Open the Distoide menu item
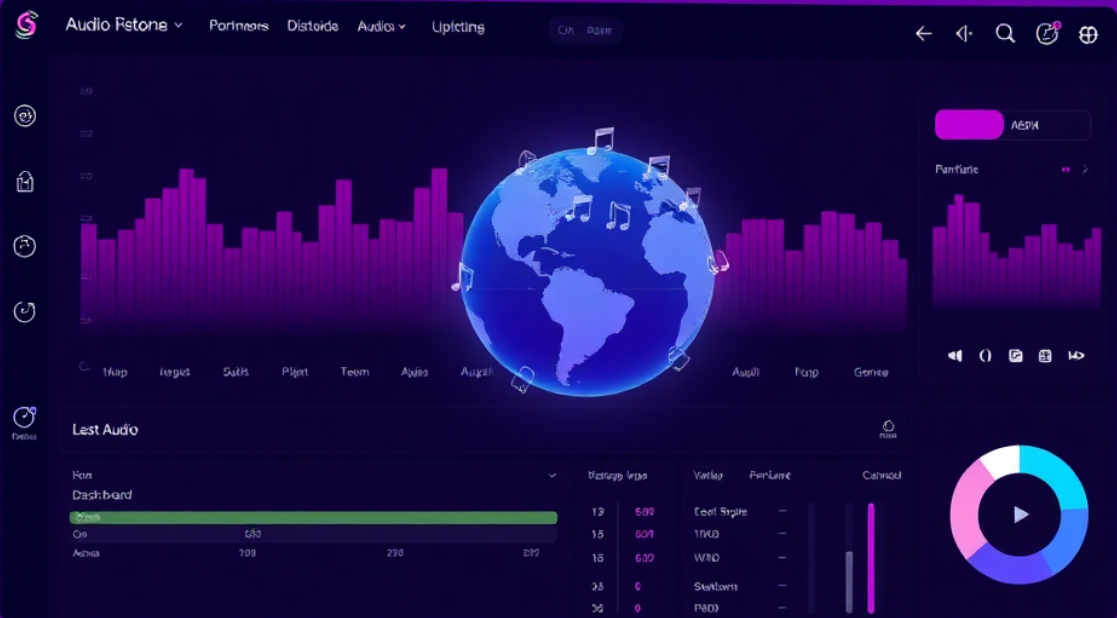The image size is (1117, 618). coord(312,26)
